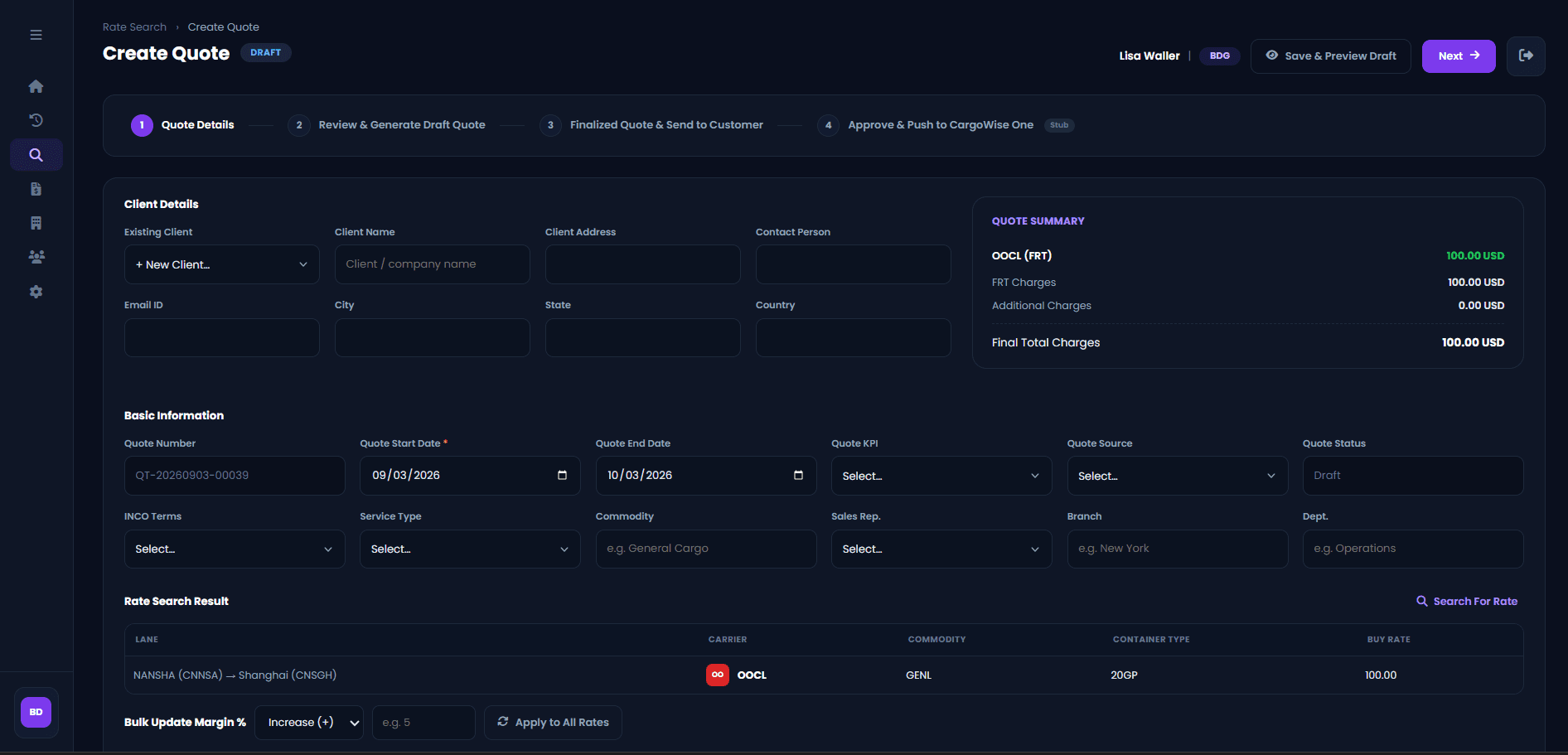Click the Client Name input field
1568x755 pixels.
(432, 264)
